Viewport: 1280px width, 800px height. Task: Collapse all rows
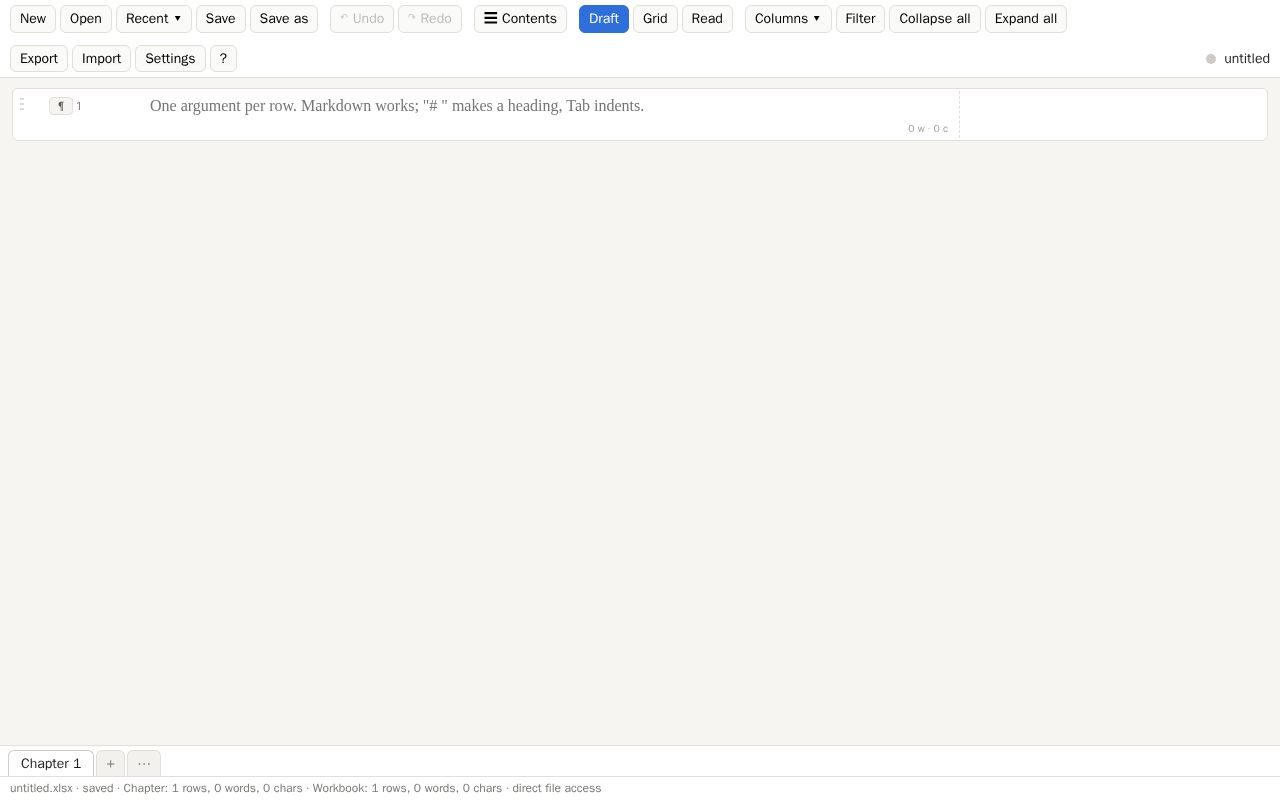pos(935,19)
